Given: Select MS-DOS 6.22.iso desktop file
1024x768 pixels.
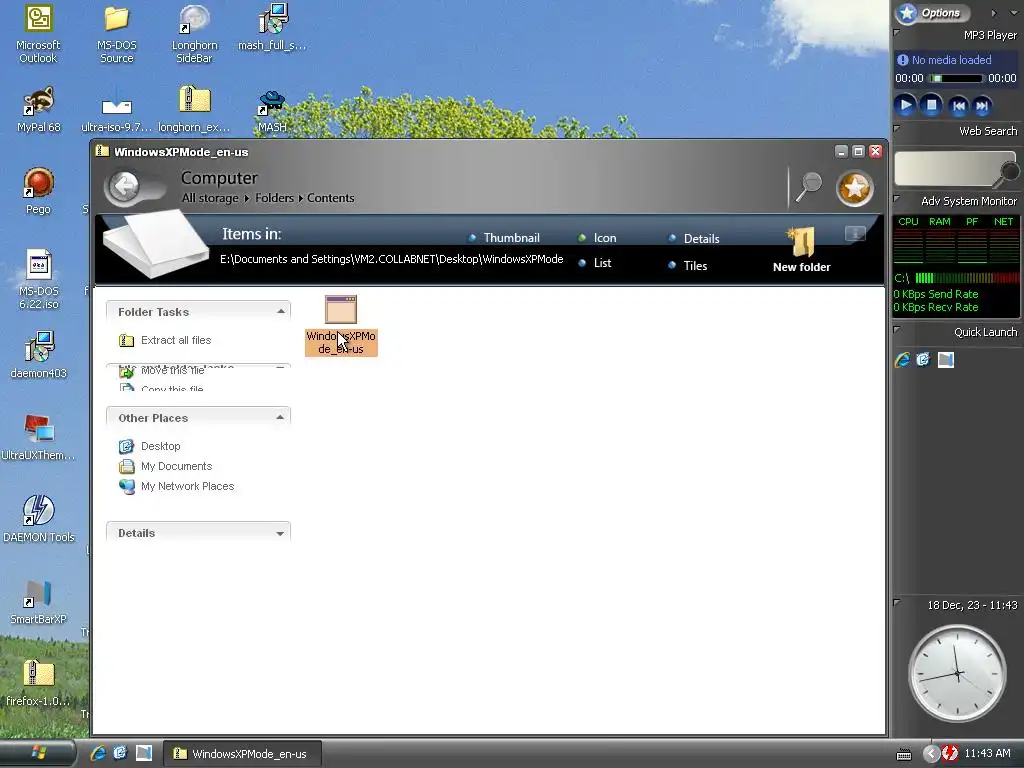Looking at the screenshot, I should coord(39,280).
